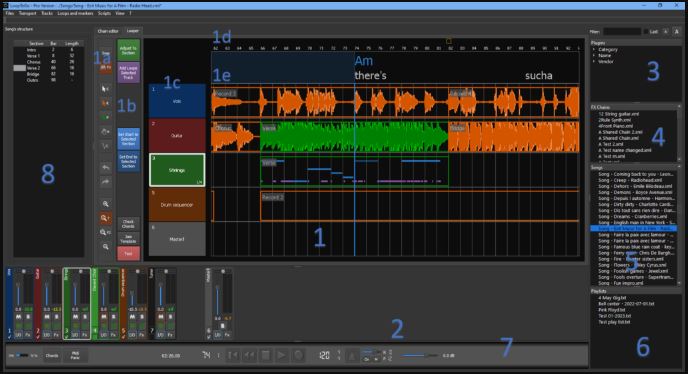The height and width of the screenshot is (374, 688).
Task: Click Set Start to Selected Section button
Action: tap(128, 139)
